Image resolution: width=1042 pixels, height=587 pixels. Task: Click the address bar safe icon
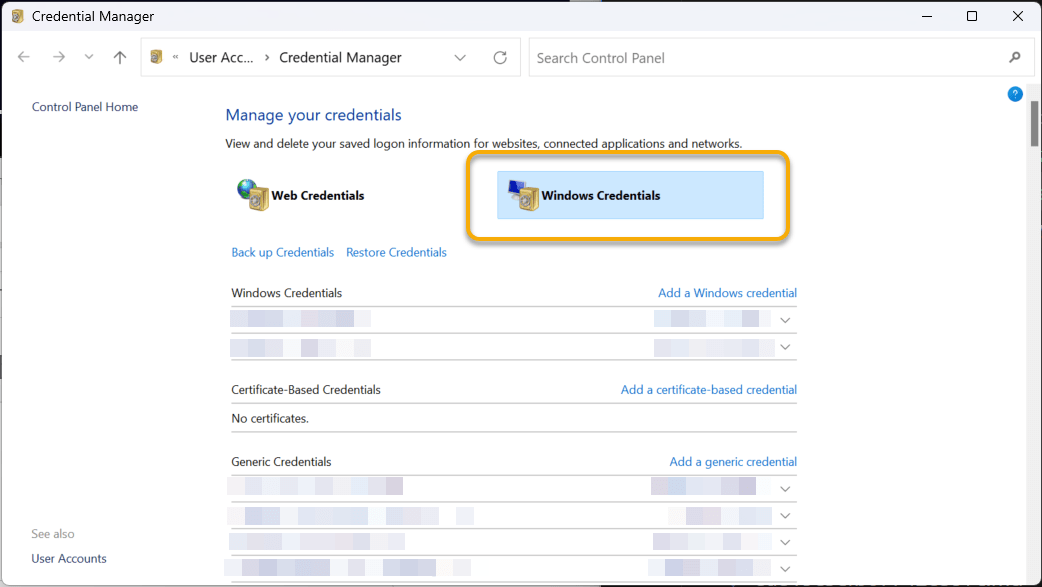(156, 57)
